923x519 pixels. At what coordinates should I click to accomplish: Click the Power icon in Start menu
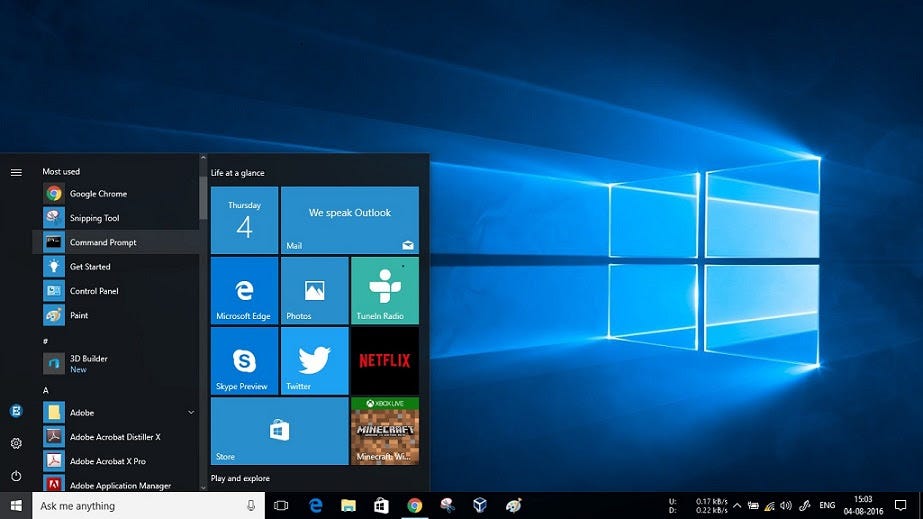tap(16, 476)
